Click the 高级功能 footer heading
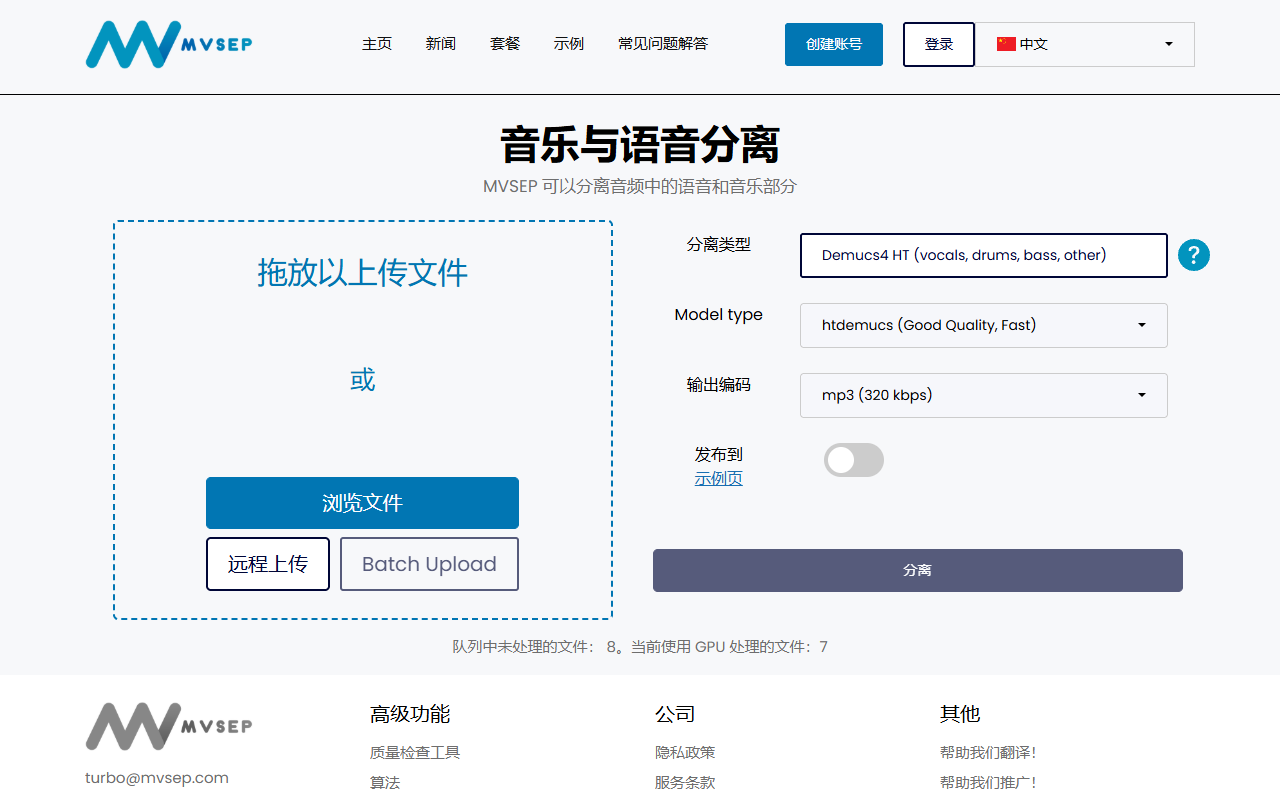Image resolution: width=1280 pixels, height=800 pixels. (410, 714)
